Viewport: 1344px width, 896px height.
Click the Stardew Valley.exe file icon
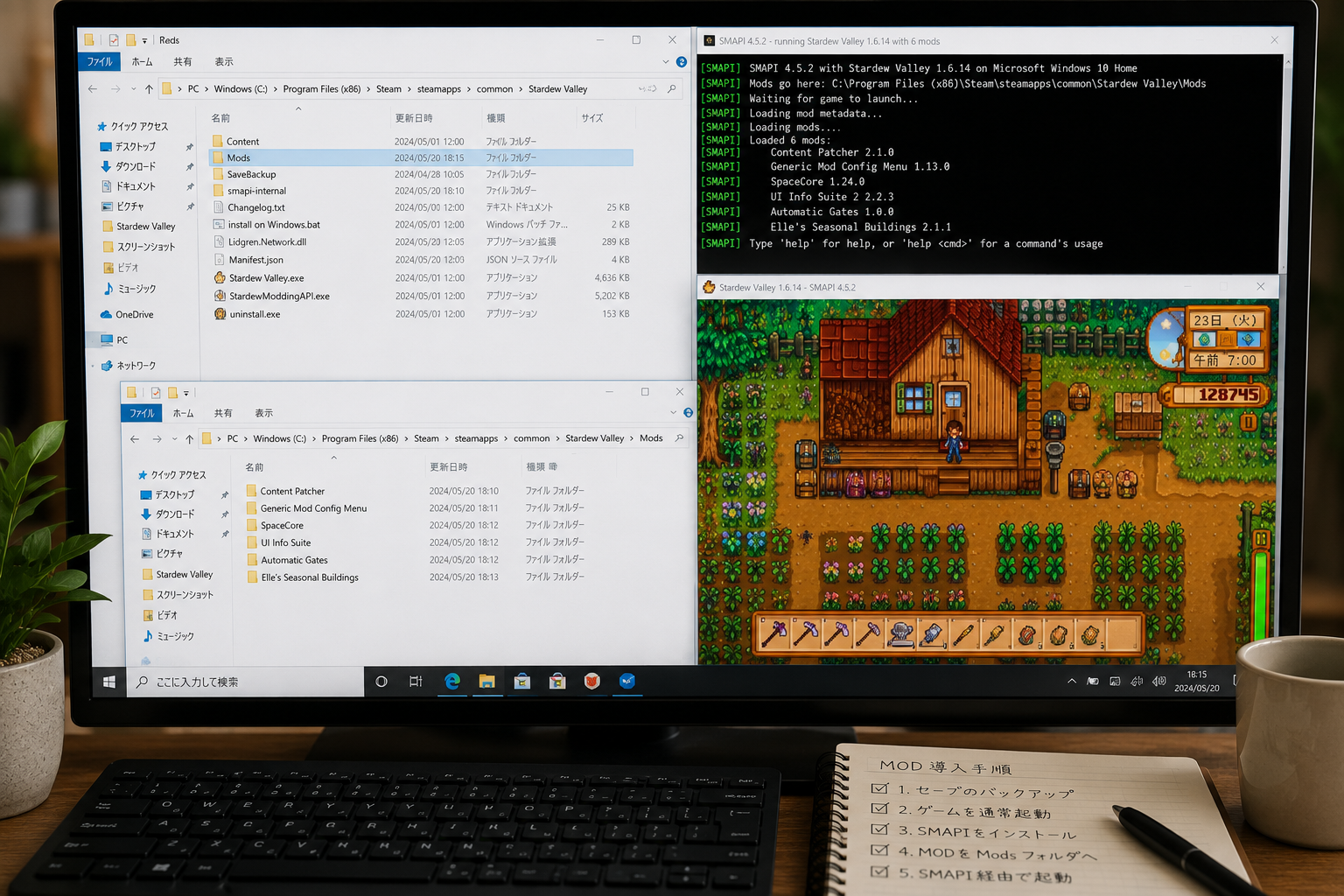tap(220, 277)
